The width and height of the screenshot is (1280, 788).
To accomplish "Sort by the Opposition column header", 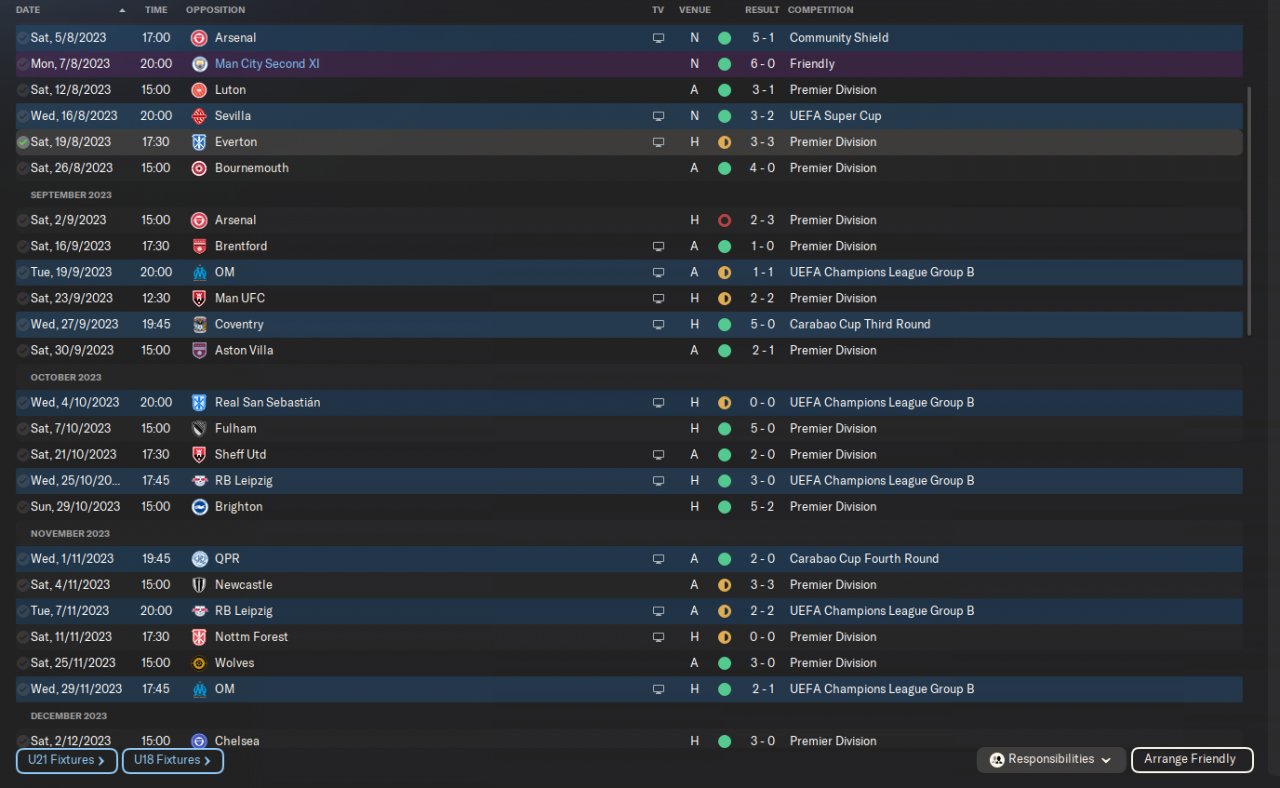I will [215, 10].
